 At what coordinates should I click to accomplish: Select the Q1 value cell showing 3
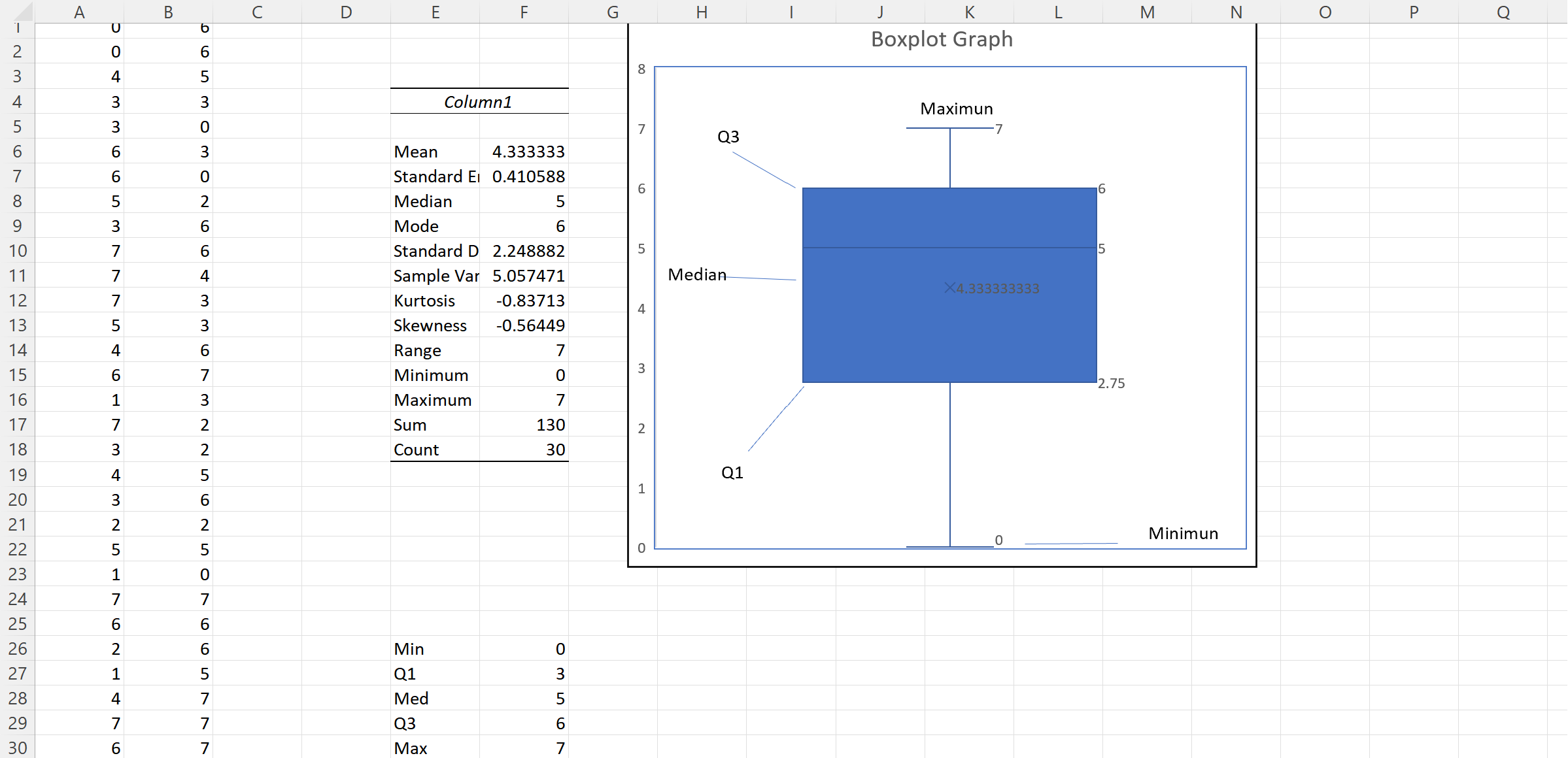524,674
